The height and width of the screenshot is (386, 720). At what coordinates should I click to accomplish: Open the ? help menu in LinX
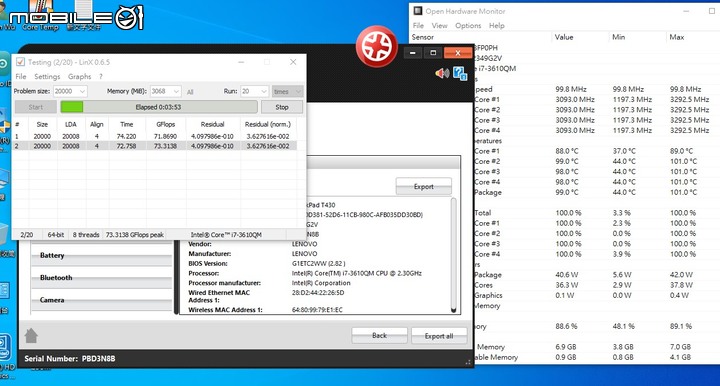tap(101, 76)
